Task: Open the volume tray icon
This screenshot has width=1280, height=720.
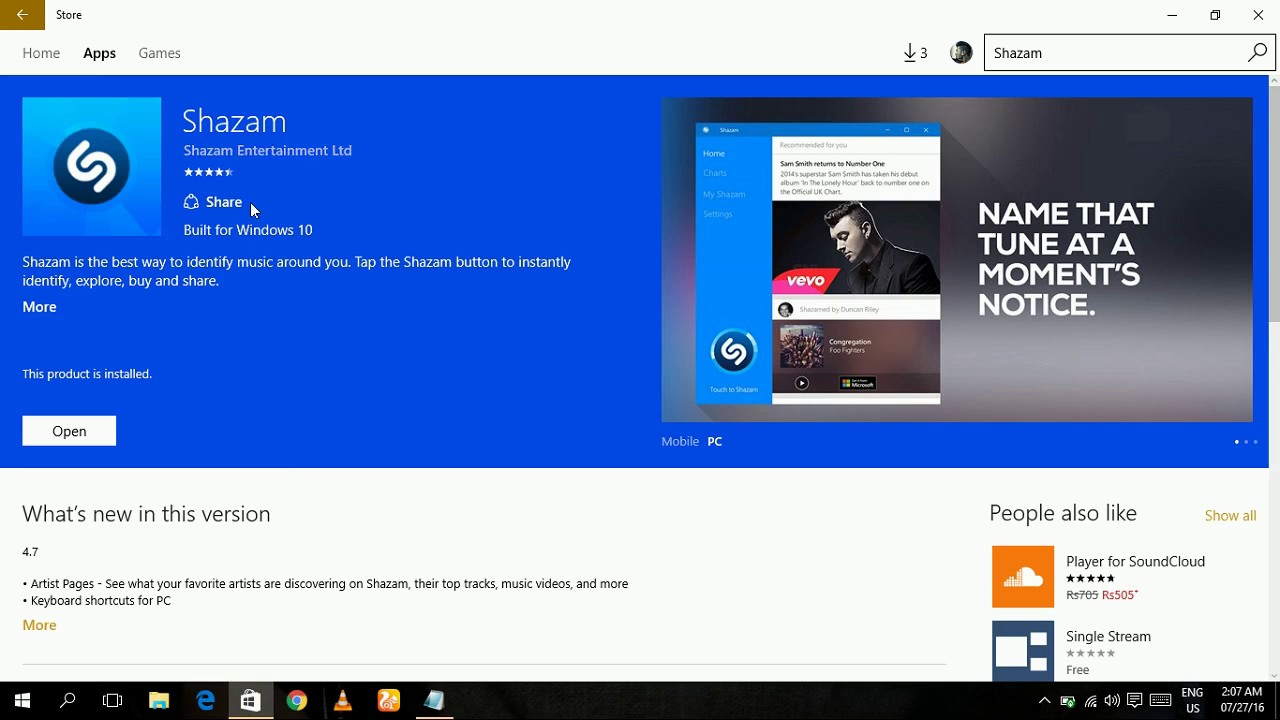Action: tap(1112, 701)
